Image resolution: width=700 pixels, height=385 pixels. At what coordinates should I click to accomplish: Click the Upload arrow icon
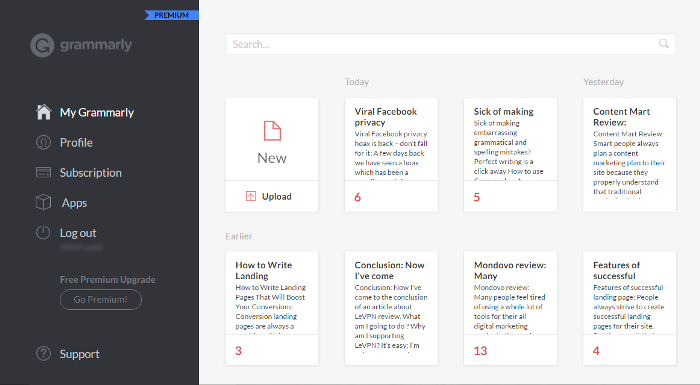251,196
